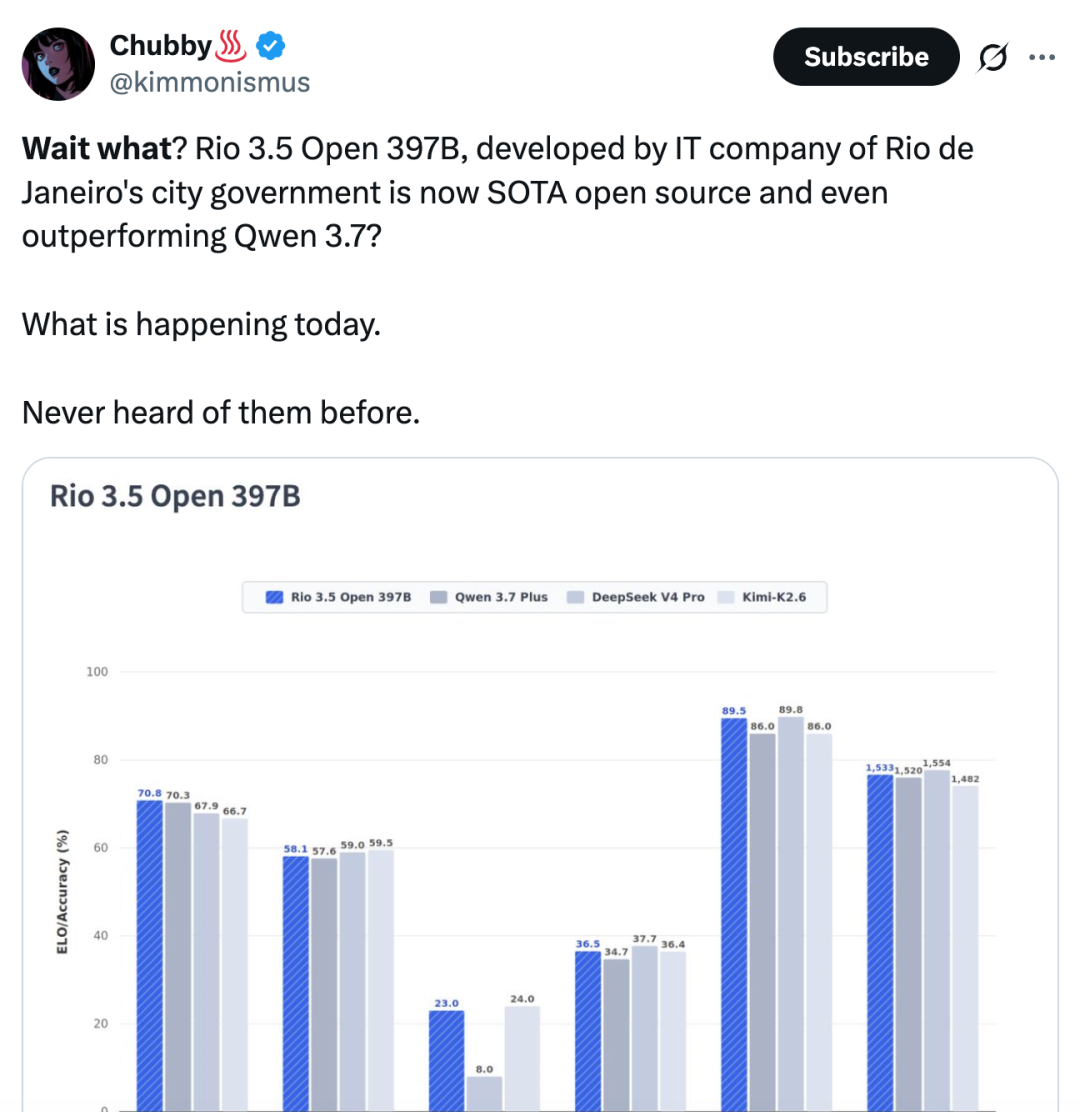Open the @kimmonismus handle link
Image resolution: width=1080 pixels, height=1112 pixels.
(x=210, y=82)
